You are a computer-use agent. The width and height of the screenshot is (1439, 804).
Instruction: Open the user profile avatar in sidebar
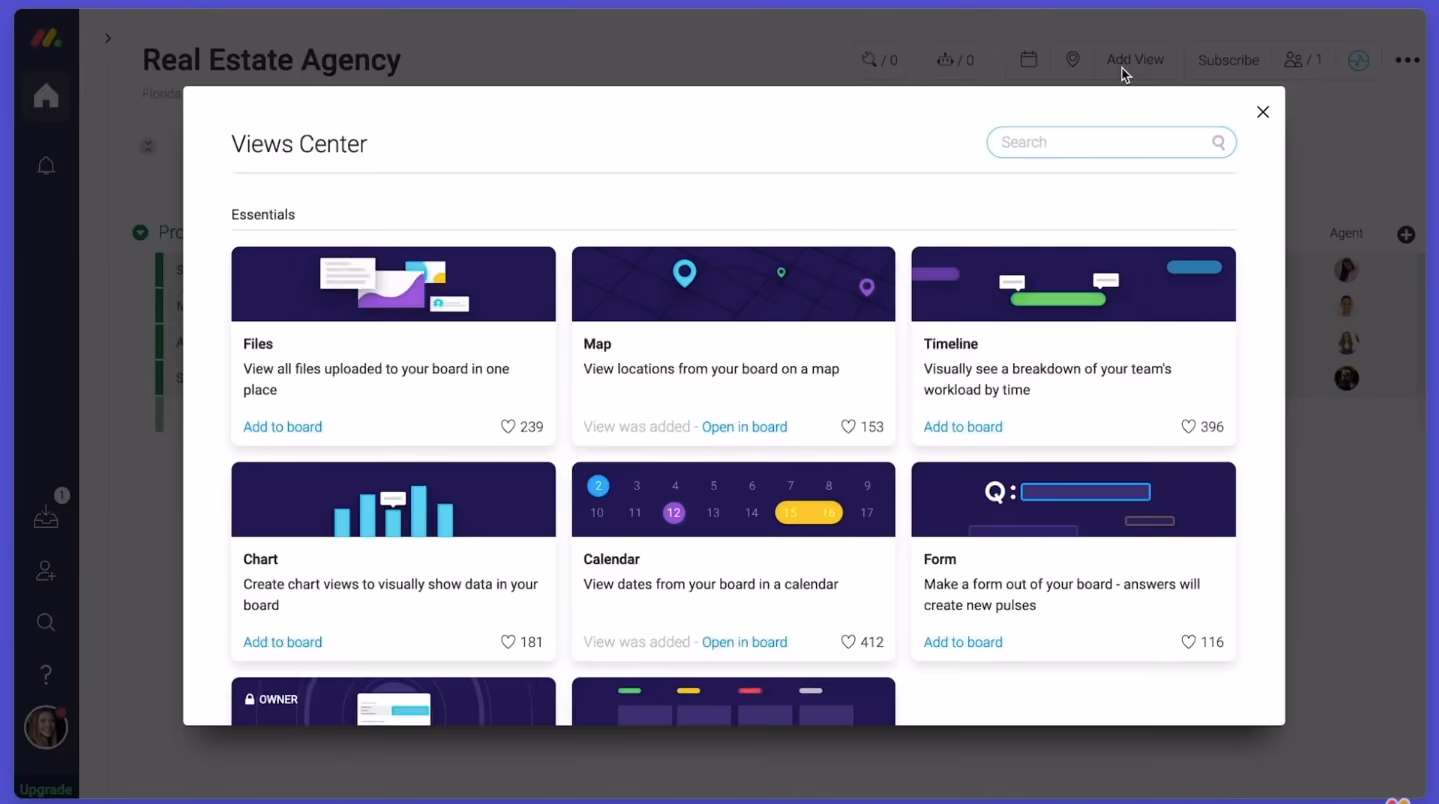coord(46,728)
